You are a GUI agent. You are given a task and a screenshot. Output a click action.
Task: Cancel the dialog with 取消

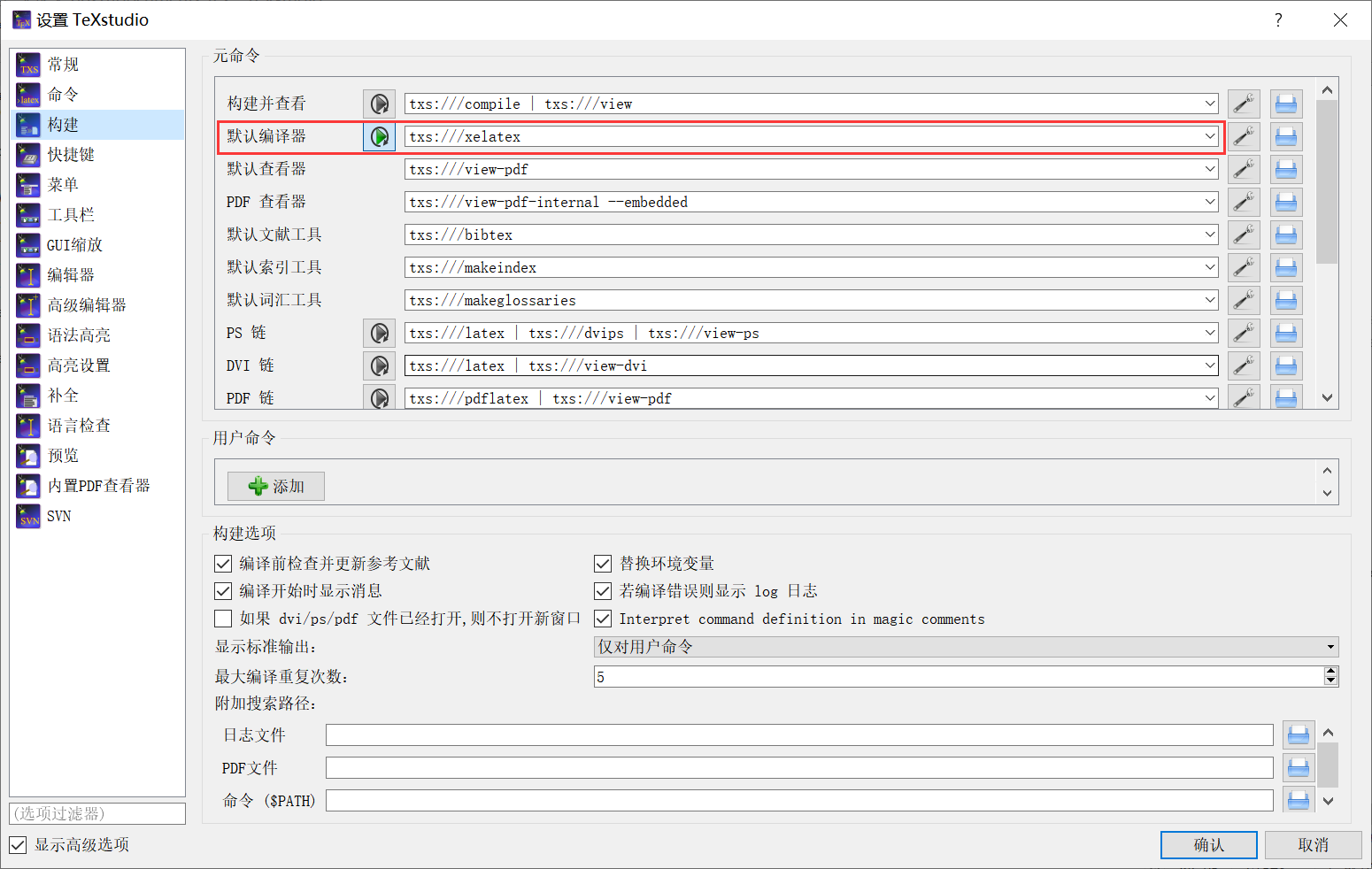click(x=1313, y=845)
